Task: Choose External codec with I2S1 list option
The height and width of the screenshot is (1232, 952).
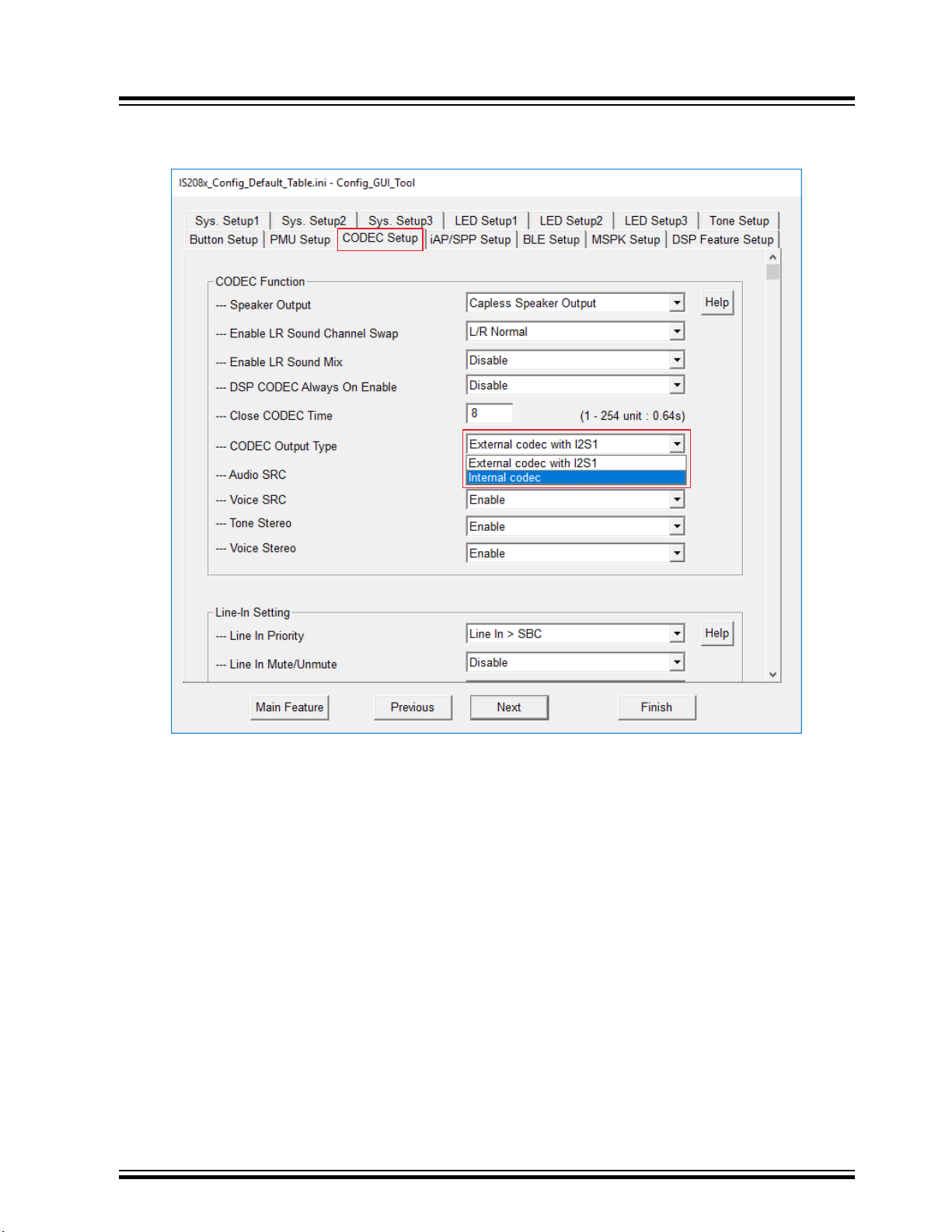Action: click(576, 463)
